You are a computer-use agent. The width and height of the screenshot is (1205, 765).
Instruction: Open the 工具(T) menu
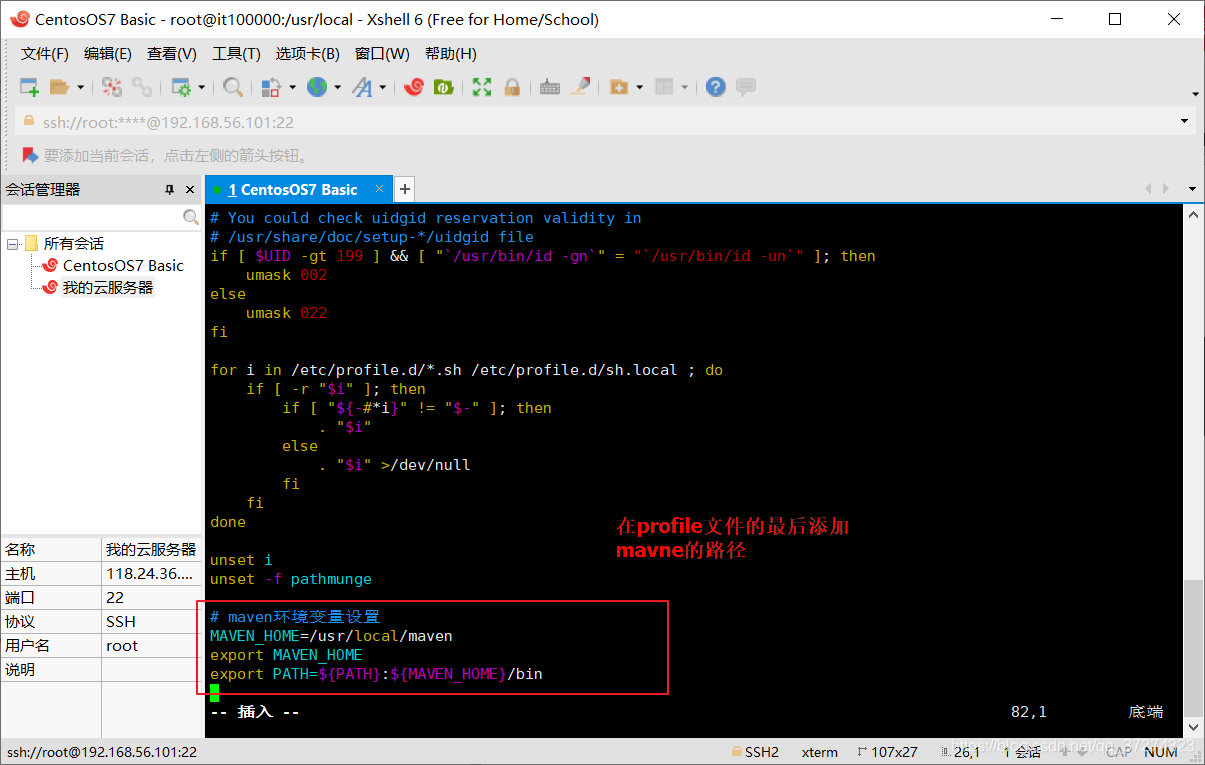click(236, 54)
